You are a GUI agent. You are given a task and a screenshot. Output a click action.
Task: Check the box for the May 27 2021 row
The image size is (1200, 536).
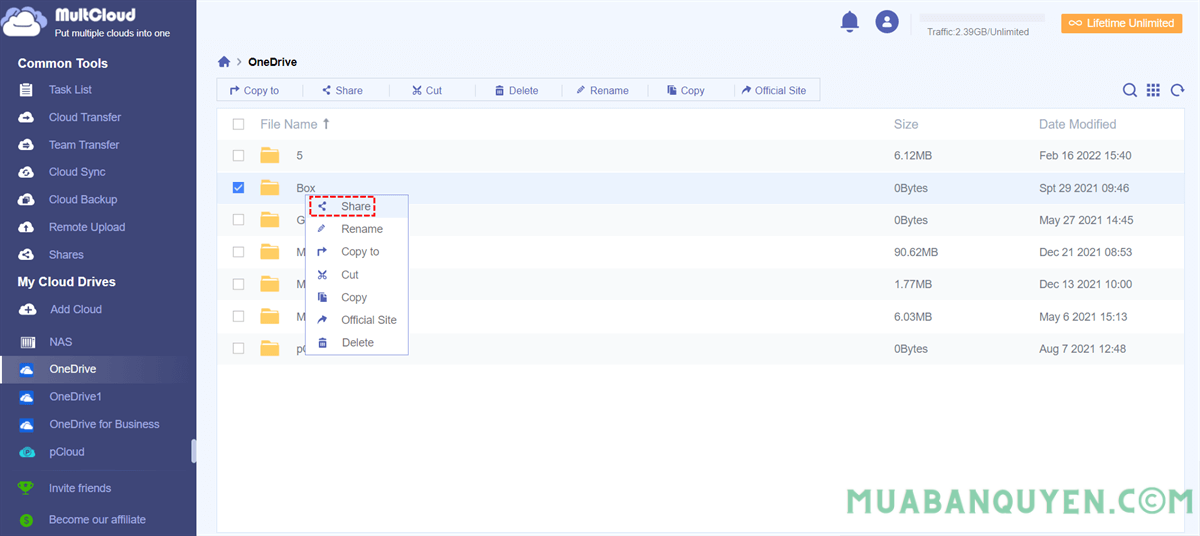click(238, 219)
